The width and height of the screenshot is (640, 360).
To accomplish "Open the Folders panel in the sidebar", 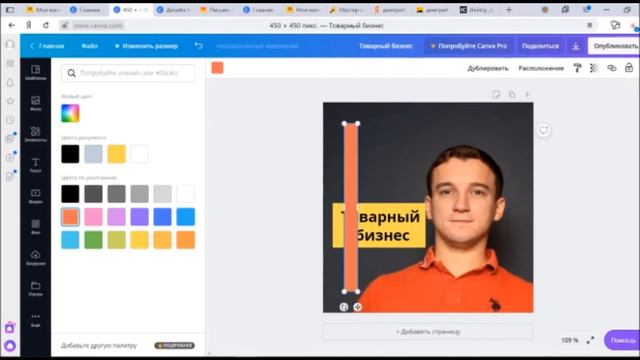I will pyautogui.click(x=36, y=288).
